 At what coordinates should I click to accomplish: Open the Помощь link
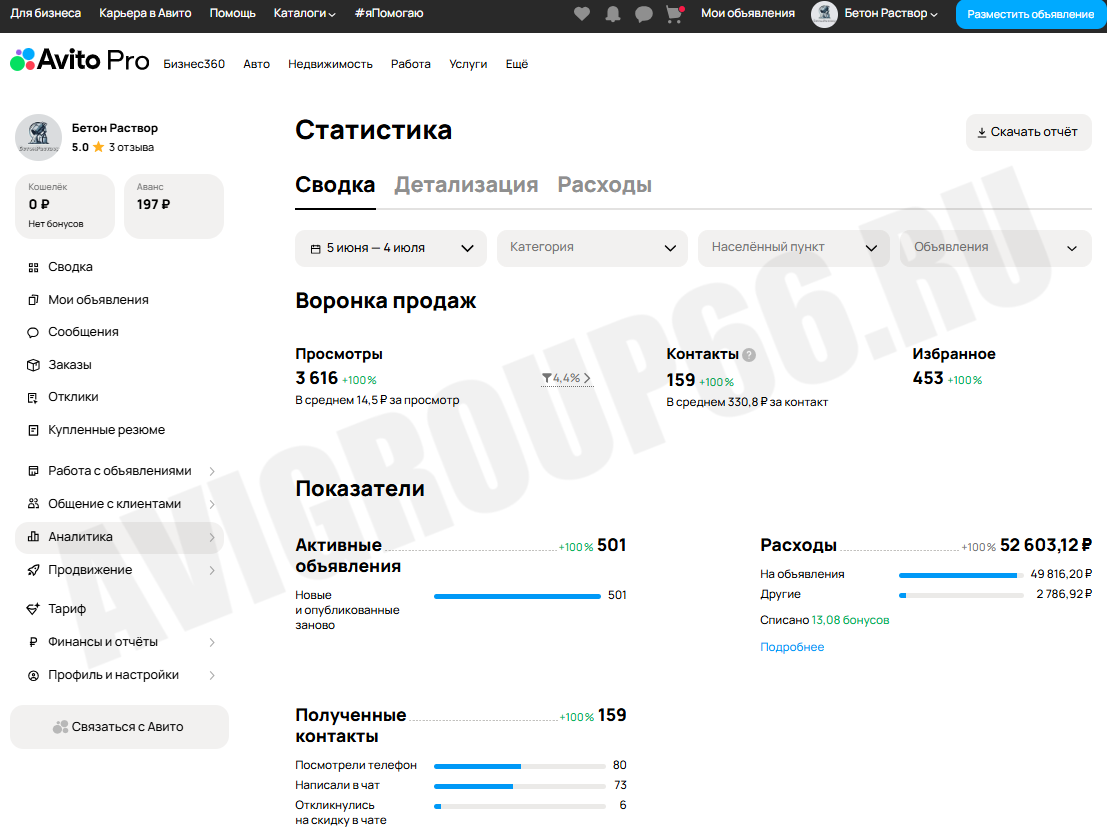click(x=232, y=13)
